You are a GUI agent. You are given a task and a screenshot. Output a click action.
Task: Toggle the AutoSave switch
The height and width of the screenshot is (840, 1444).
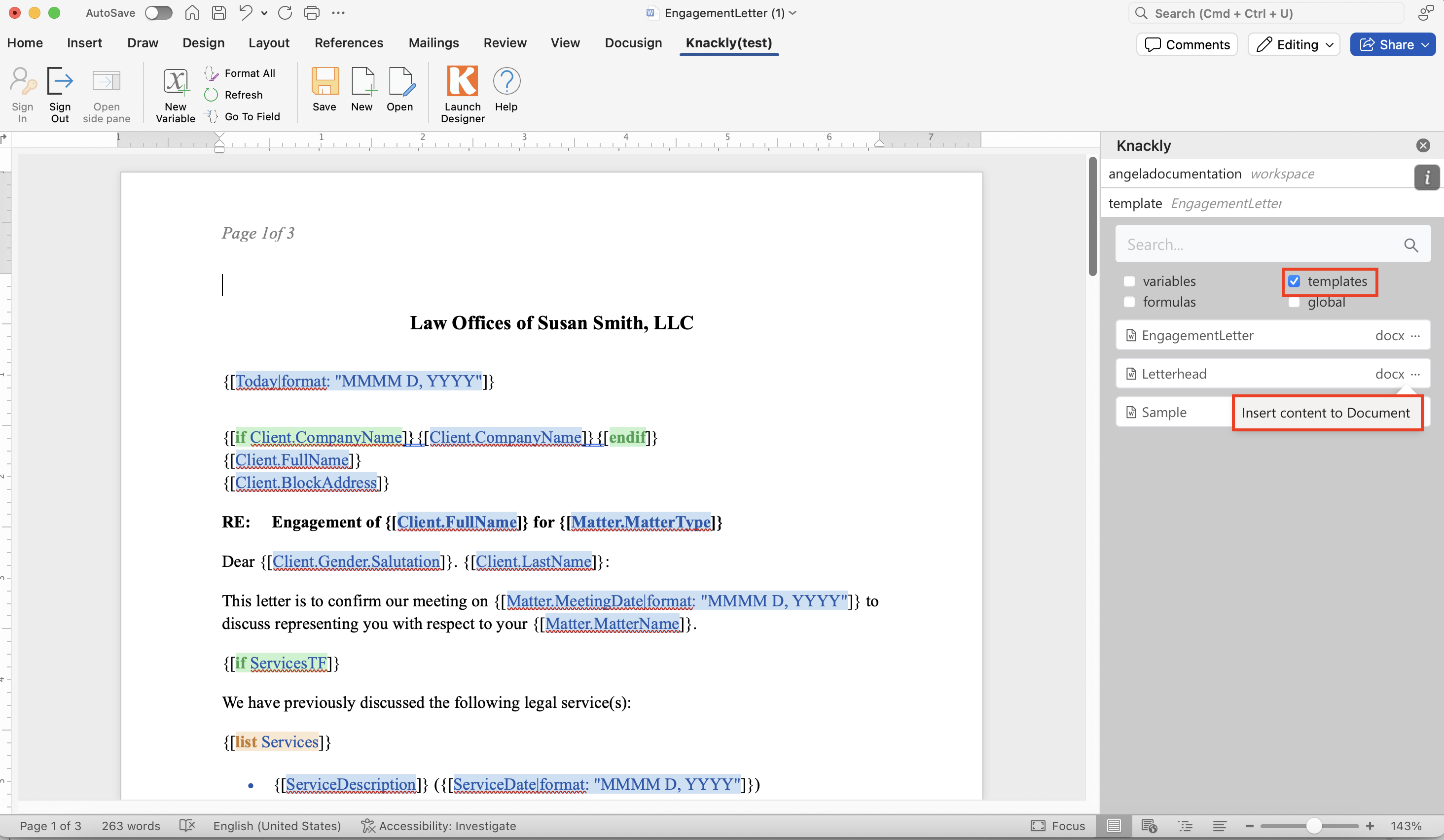pyautogui.click(x=159, y=13)
